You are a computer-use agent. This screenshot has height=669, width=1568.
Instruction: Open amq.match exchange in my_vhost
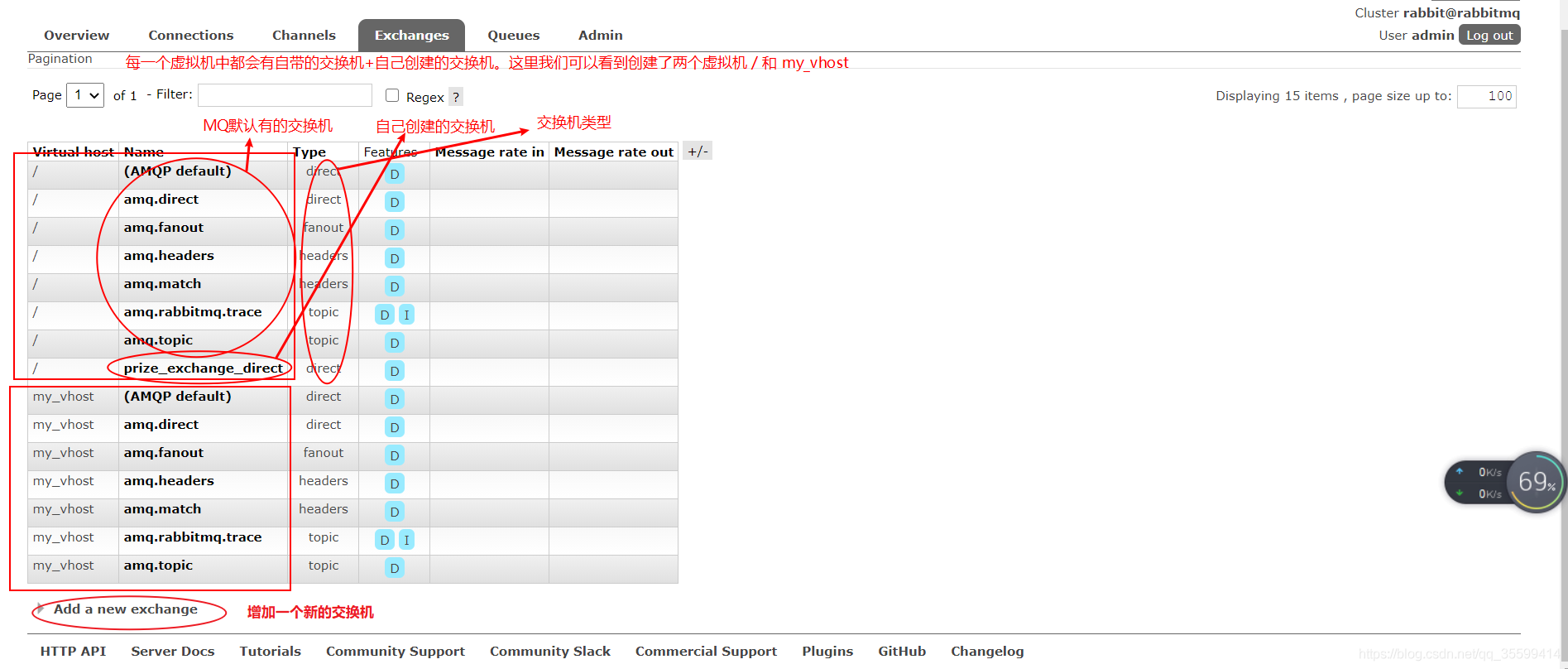pyautogui.click(x=162, y=508)
